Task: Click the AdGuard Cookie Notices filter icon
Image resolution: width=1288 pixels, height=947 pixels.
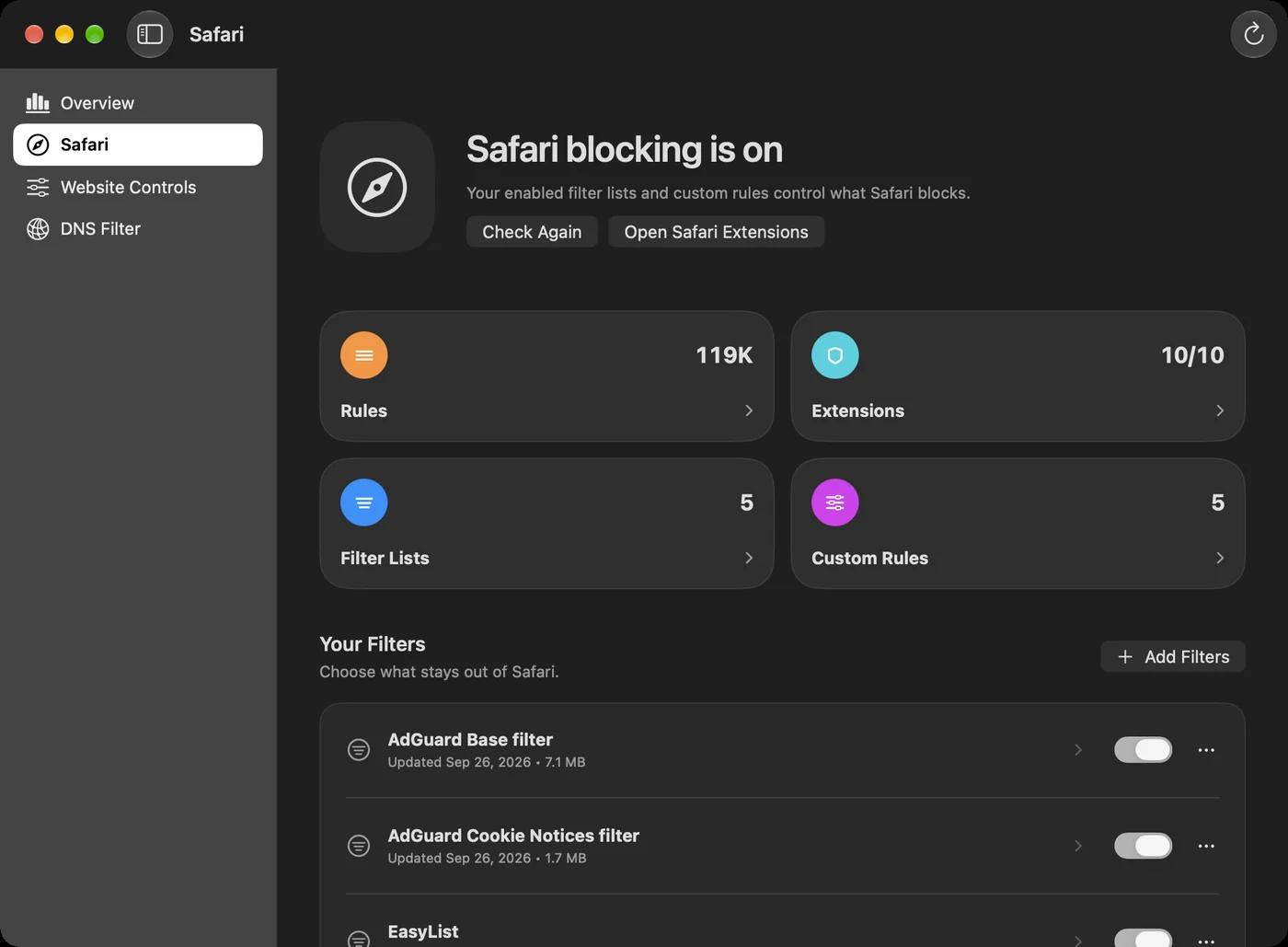Action: point(359,846)
